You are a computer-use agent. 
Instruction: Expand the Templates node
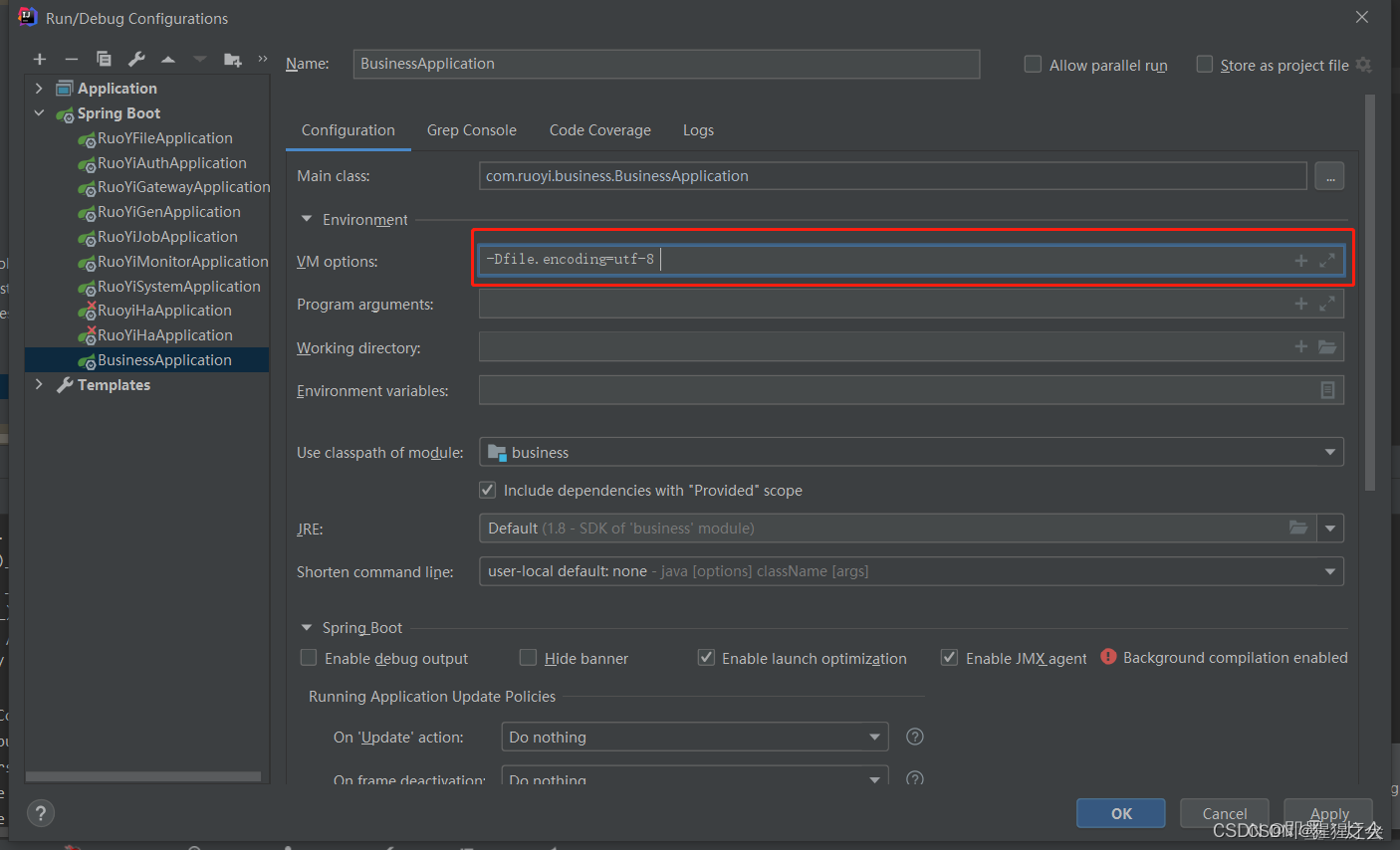[39, 384]
